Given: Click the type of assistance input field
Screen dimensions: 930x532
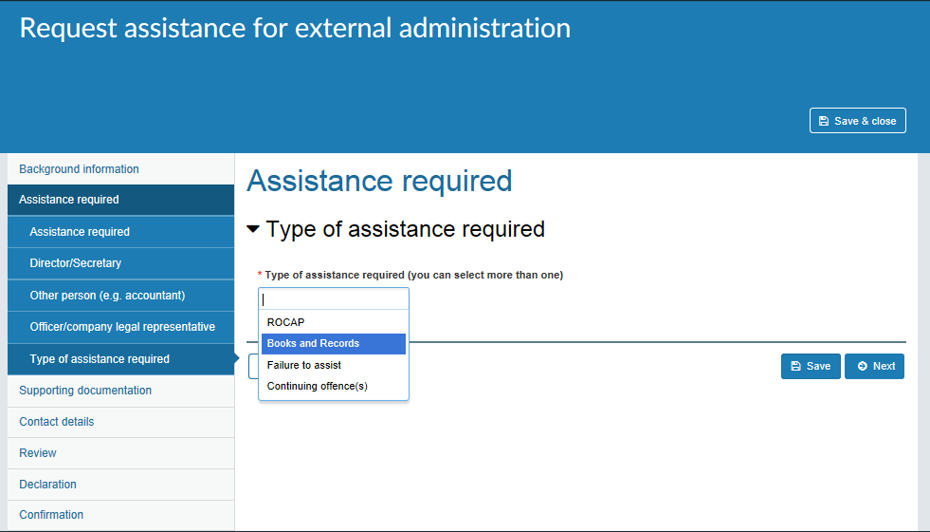Looking at the screenshot, I should tap(333, 299).
